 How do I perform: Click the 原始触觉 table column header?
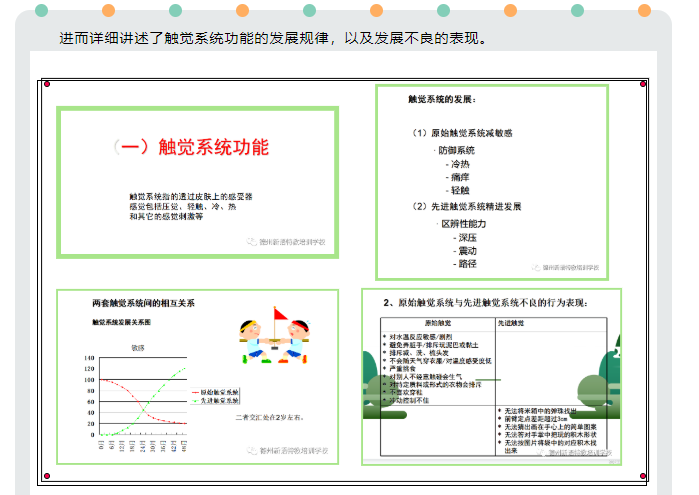438,324
